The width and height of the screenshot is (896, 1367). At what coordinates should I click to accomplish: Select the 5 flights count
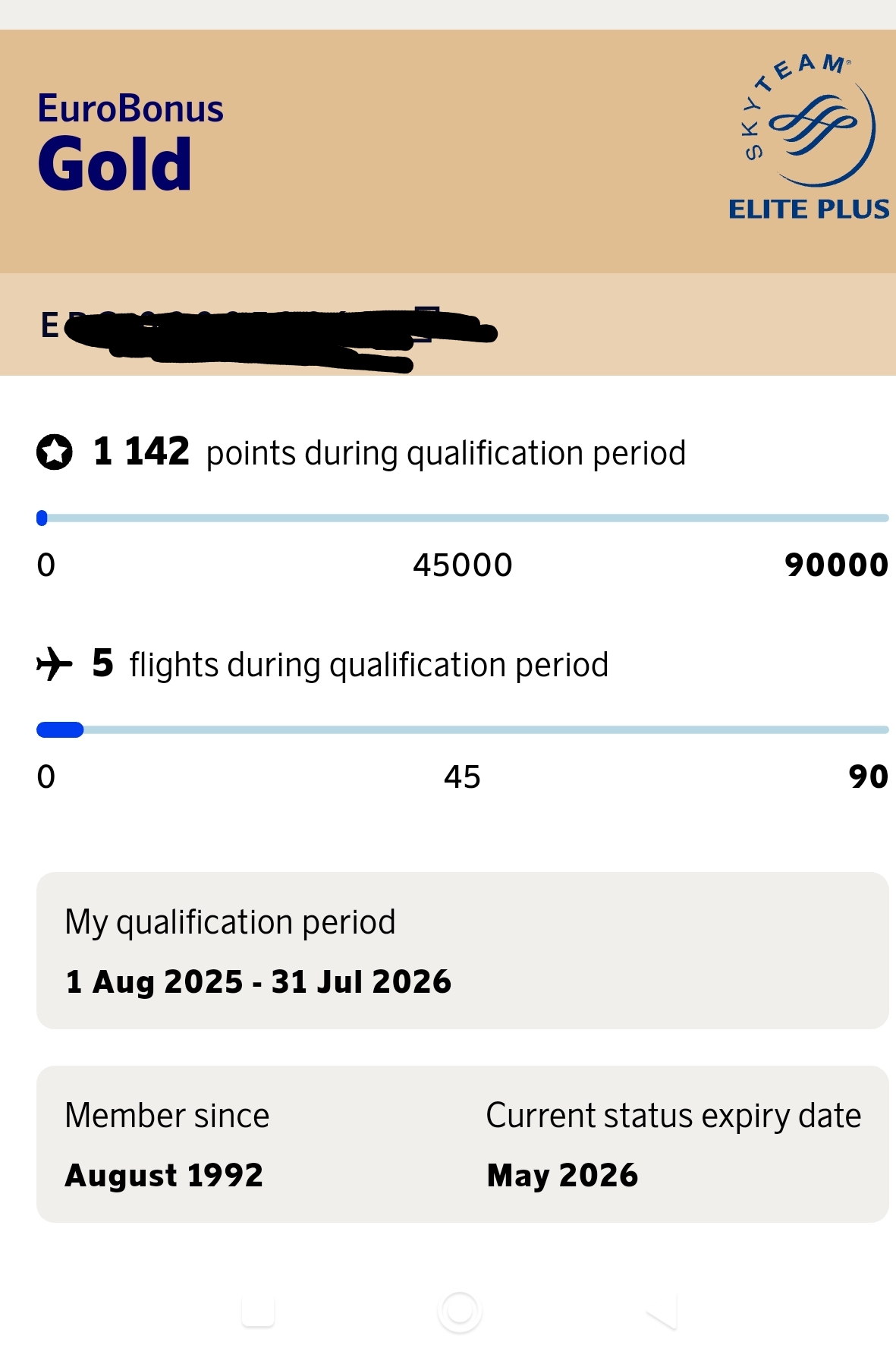(102, 663)
